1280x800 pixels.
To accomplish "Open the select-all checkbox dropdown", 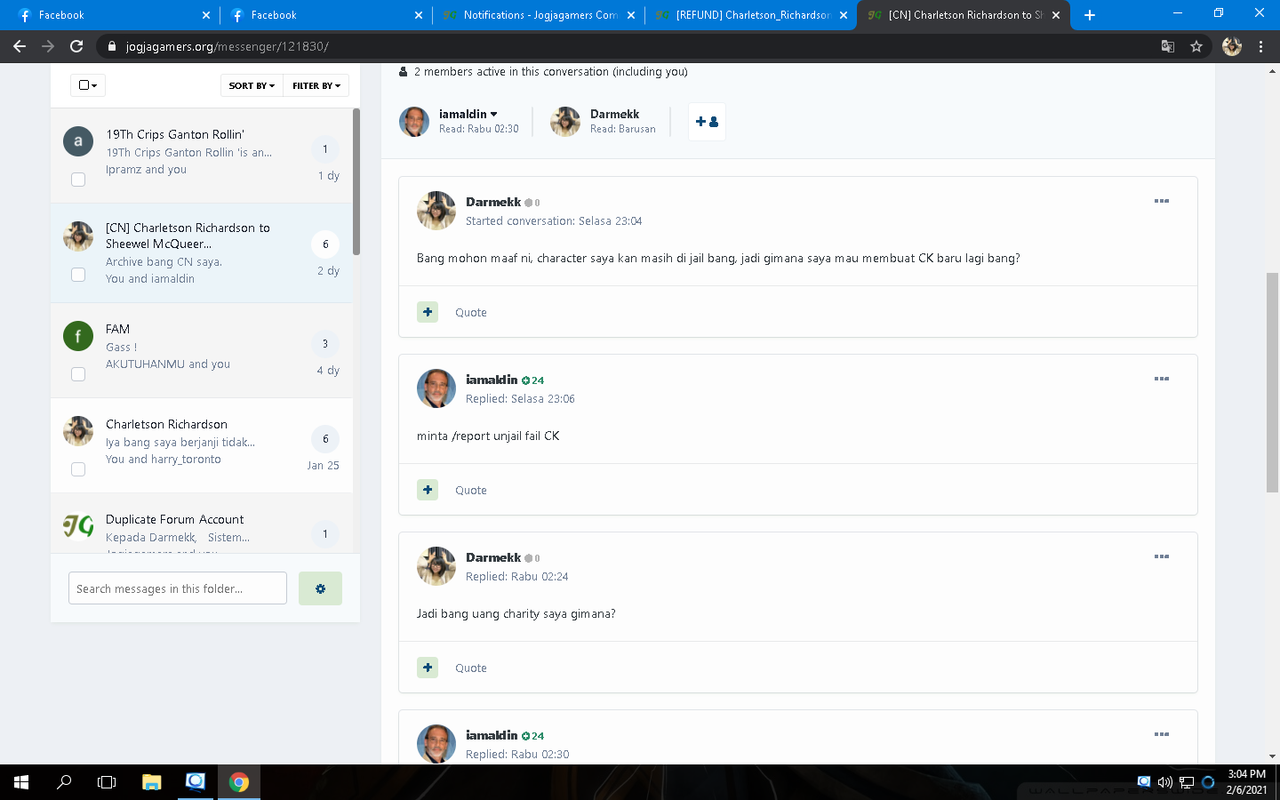I will pyautogui.click(x=87, y=86).
